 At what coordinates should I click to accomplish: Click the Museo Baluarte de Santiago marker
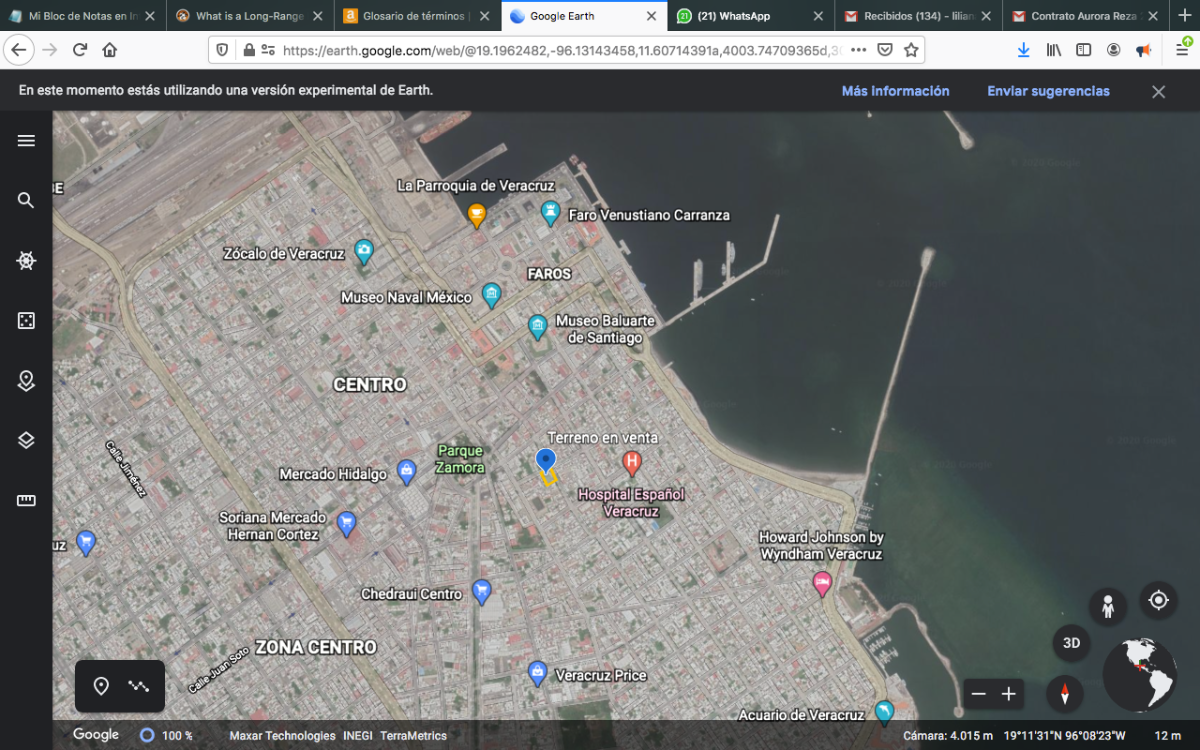[x=538, y=326]
